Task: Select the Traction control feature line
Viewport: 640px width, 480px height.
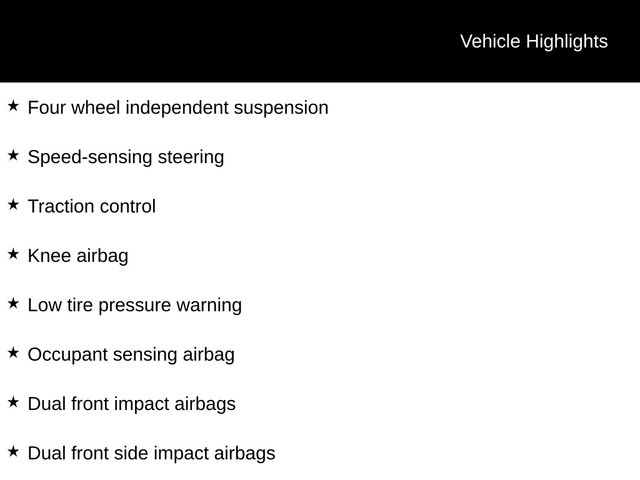Action: [x=92, y=207]
